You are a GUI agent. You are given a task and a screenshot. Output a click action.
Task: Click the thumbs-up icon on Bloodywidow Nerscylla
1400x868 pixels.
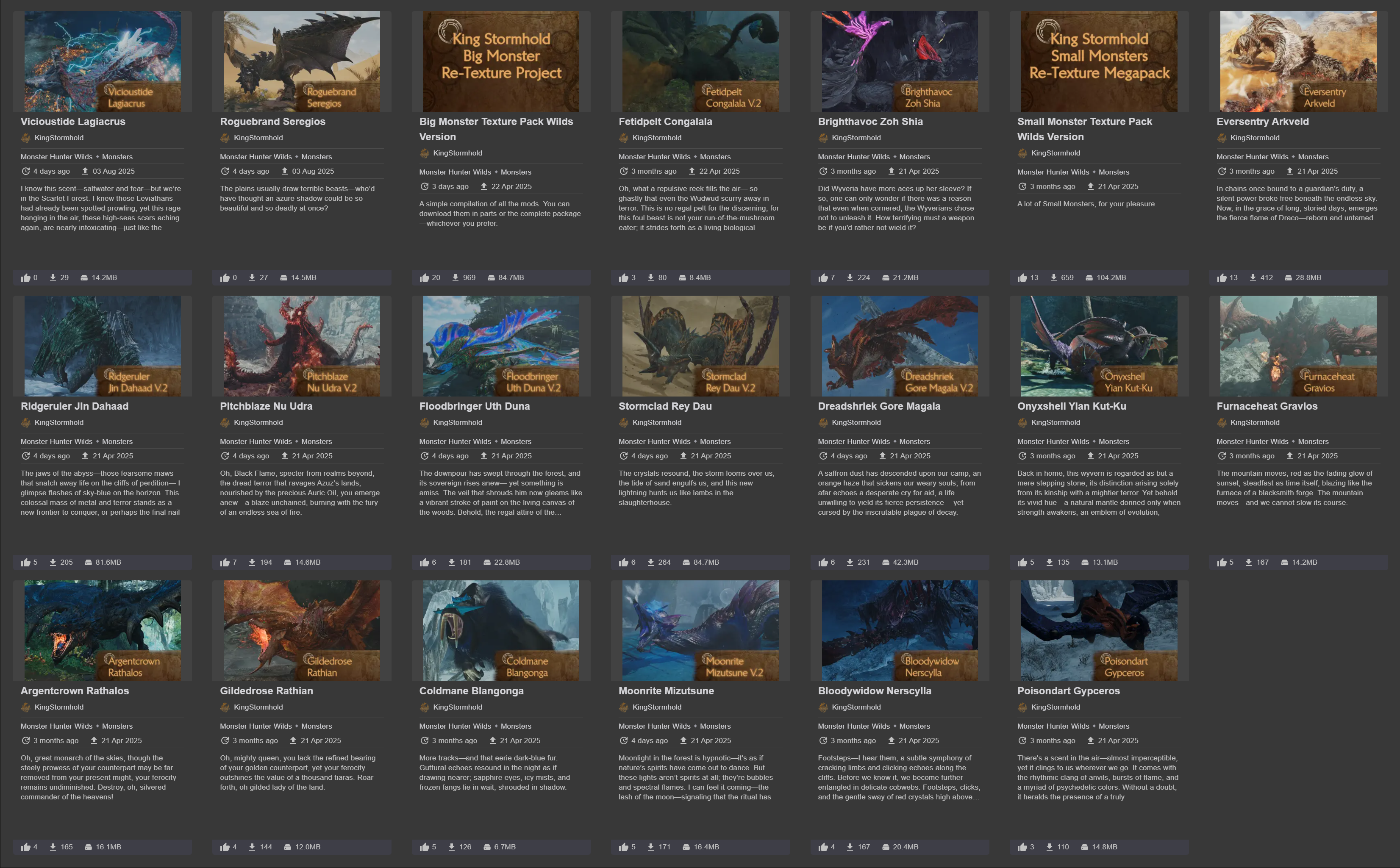tap(823, 847)
